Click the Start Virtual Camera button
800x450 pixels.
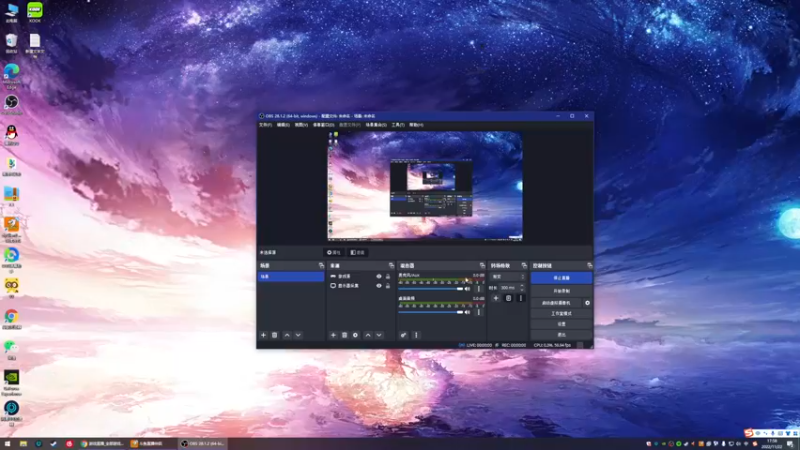pos(556,303)
